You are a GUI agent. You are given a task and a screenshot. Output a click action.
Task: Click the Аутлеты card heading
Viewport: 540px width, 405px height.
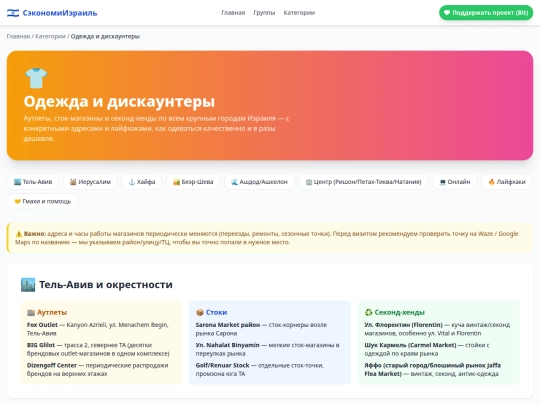52,312
